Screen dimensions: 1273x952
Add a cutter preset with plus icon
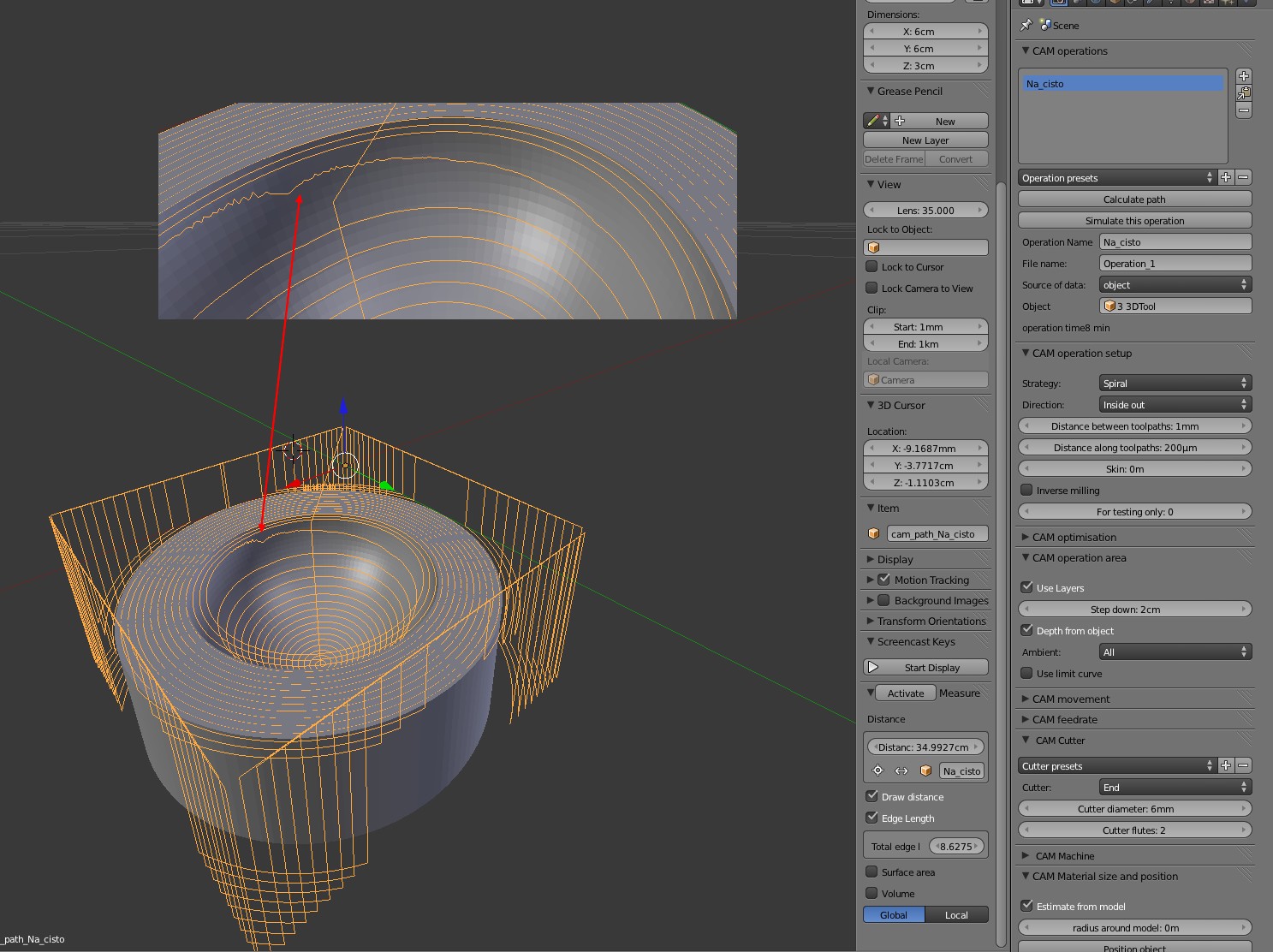[x=1226, y=765]
